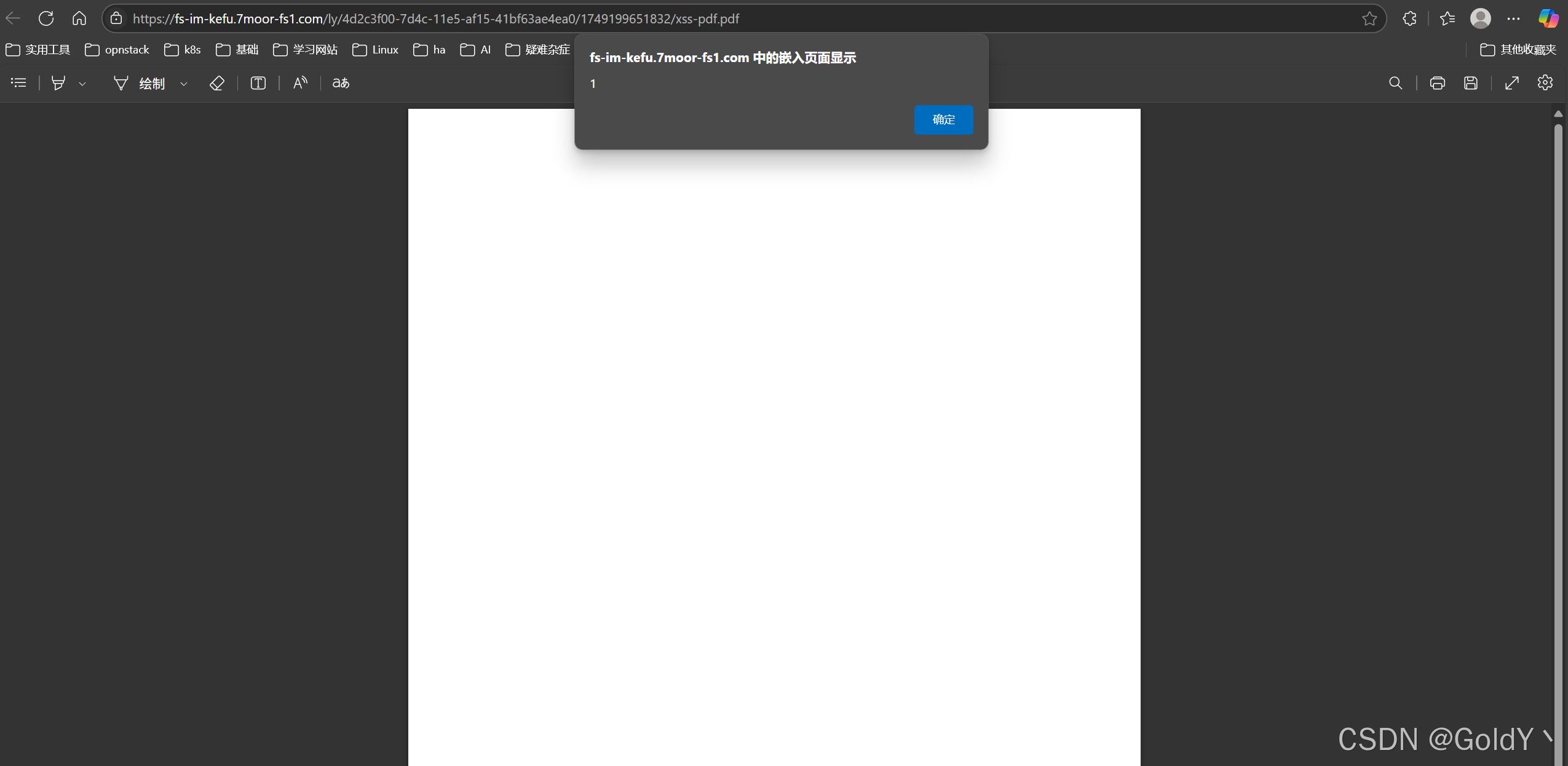This screenshot has height=766, width=1568.
Task: Click the vertical scrollbar on the right
Action: (1558, 430)
